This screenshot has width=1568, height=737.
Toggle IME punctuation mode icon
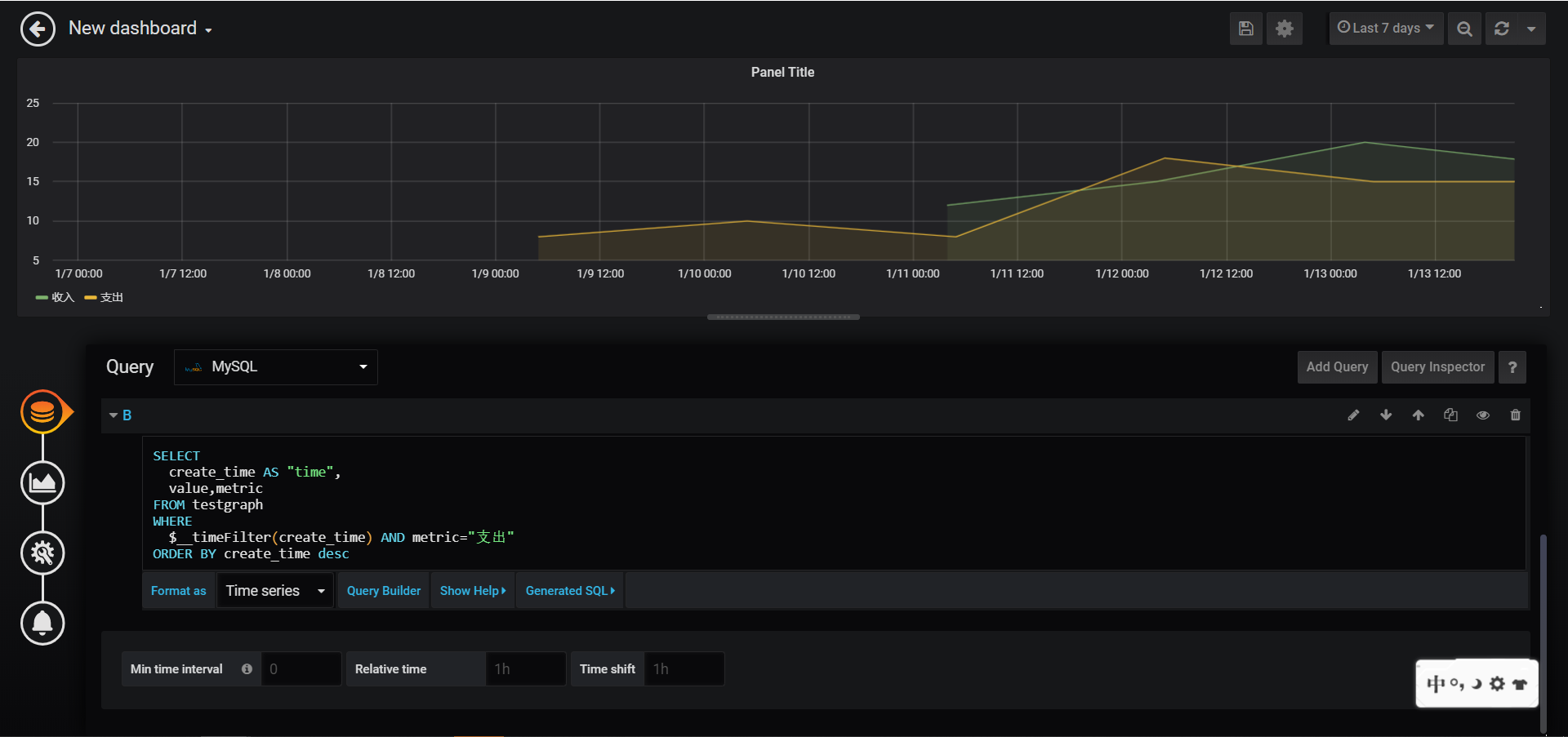1457,684
